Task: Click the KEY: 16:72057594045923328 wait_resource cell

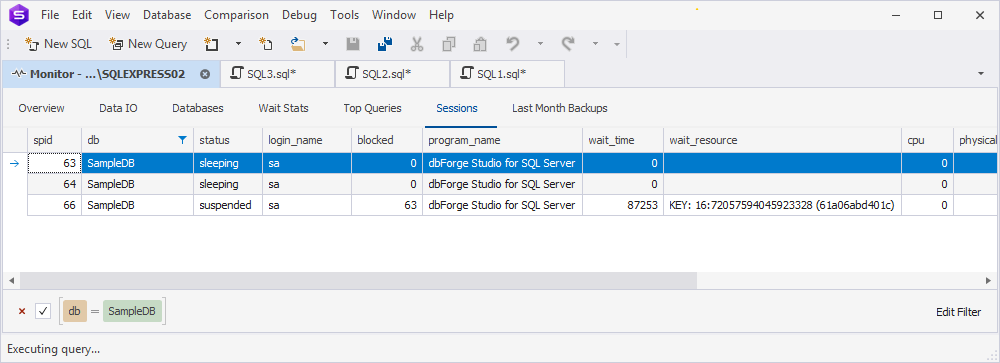Action: 783,205
